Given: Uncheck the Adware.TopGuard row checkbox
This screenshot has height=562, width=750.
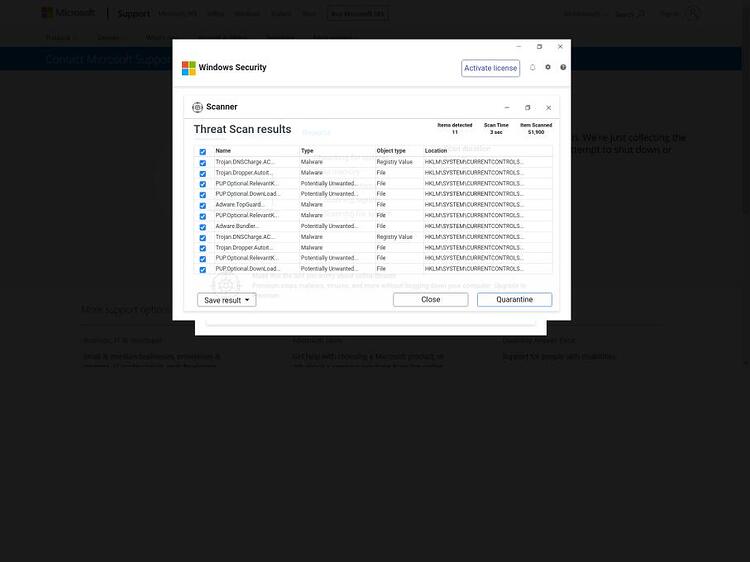Looking at the screenshot, I should [x=203, y=206].
